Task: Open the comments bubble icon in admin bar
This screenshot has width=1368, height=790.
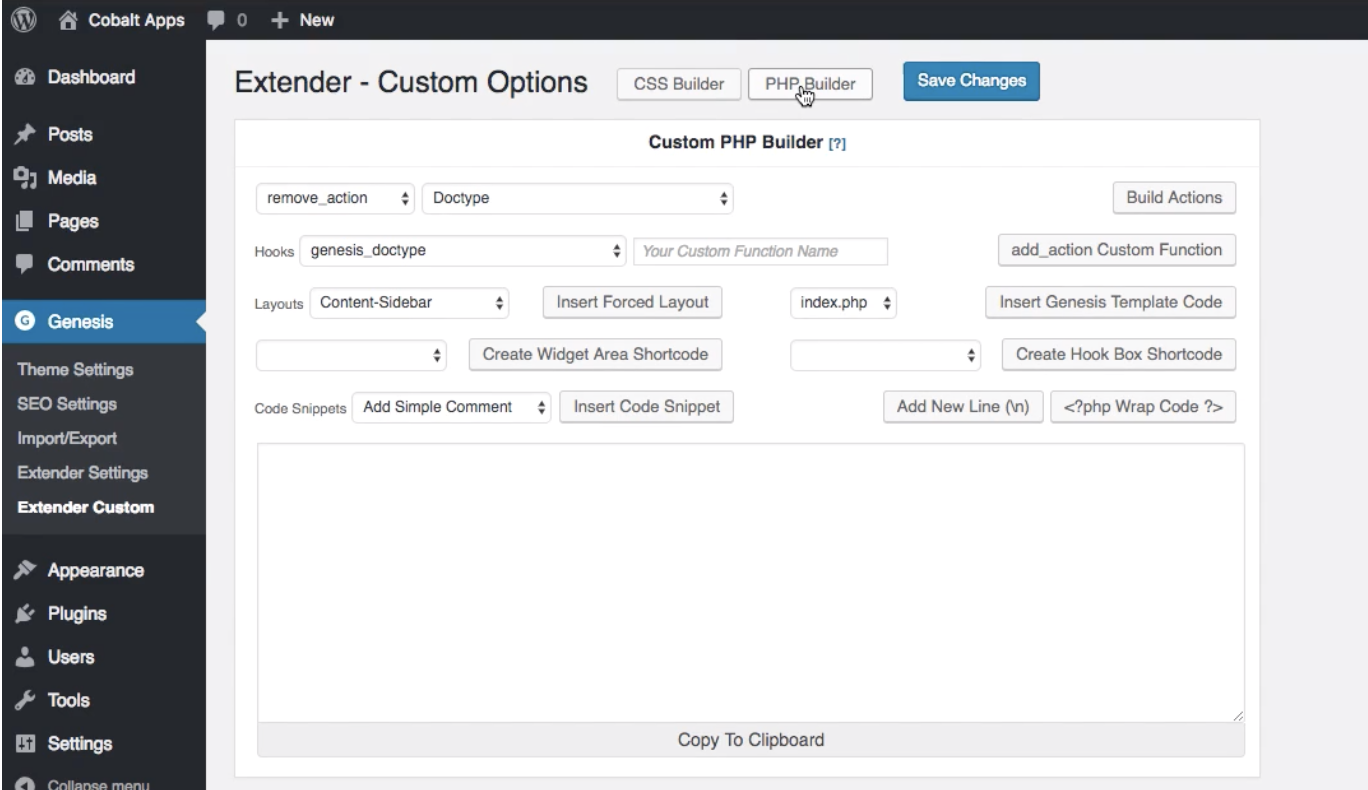Action: pos(215,20)
